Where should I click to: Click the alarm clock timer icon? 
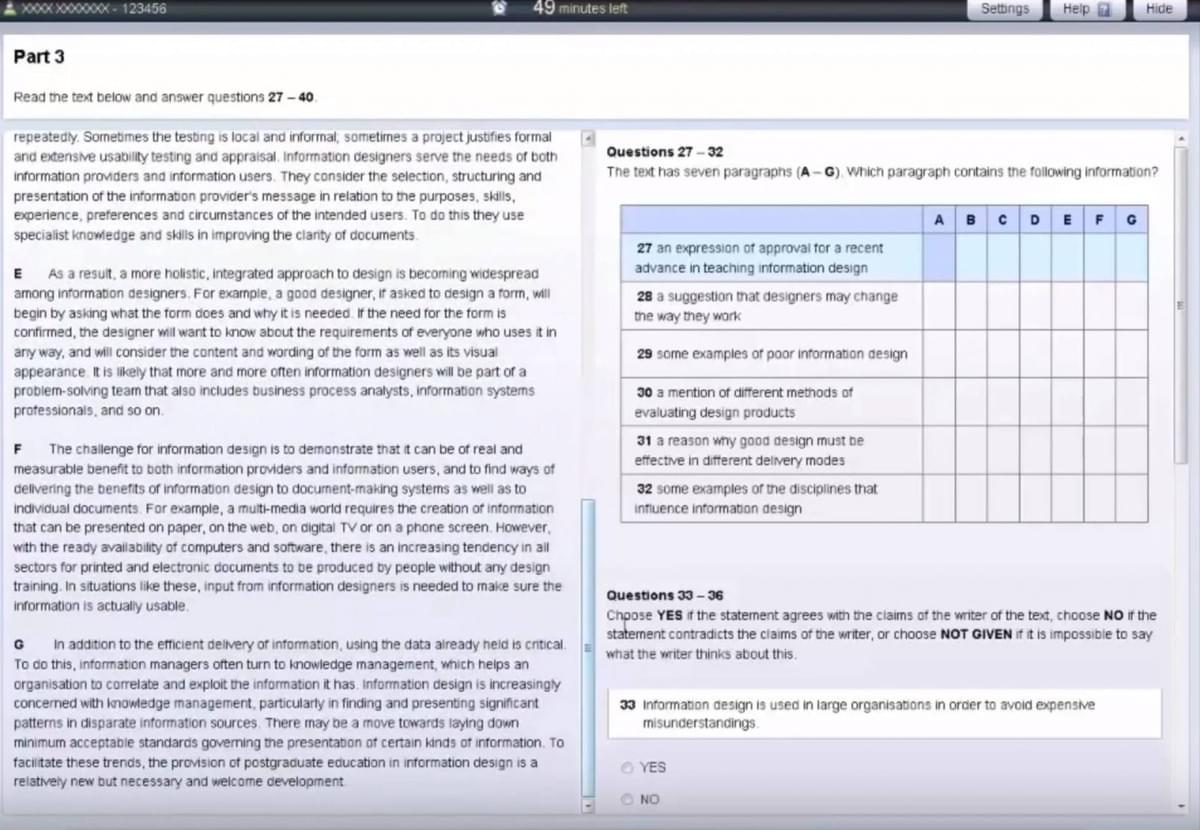pos(500,8)
